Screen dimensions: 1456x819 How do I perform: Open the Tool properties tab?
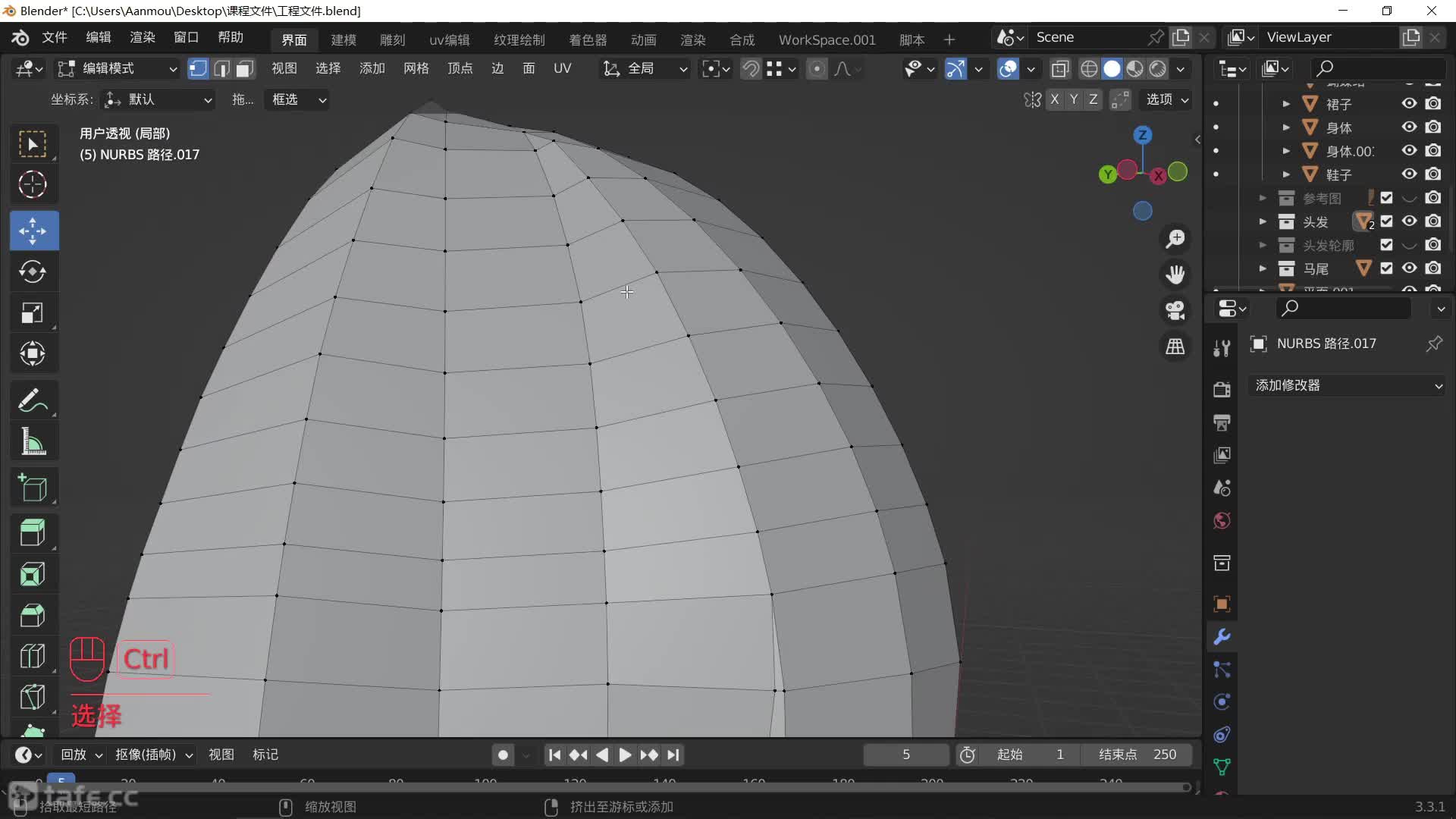[1222, 348]
